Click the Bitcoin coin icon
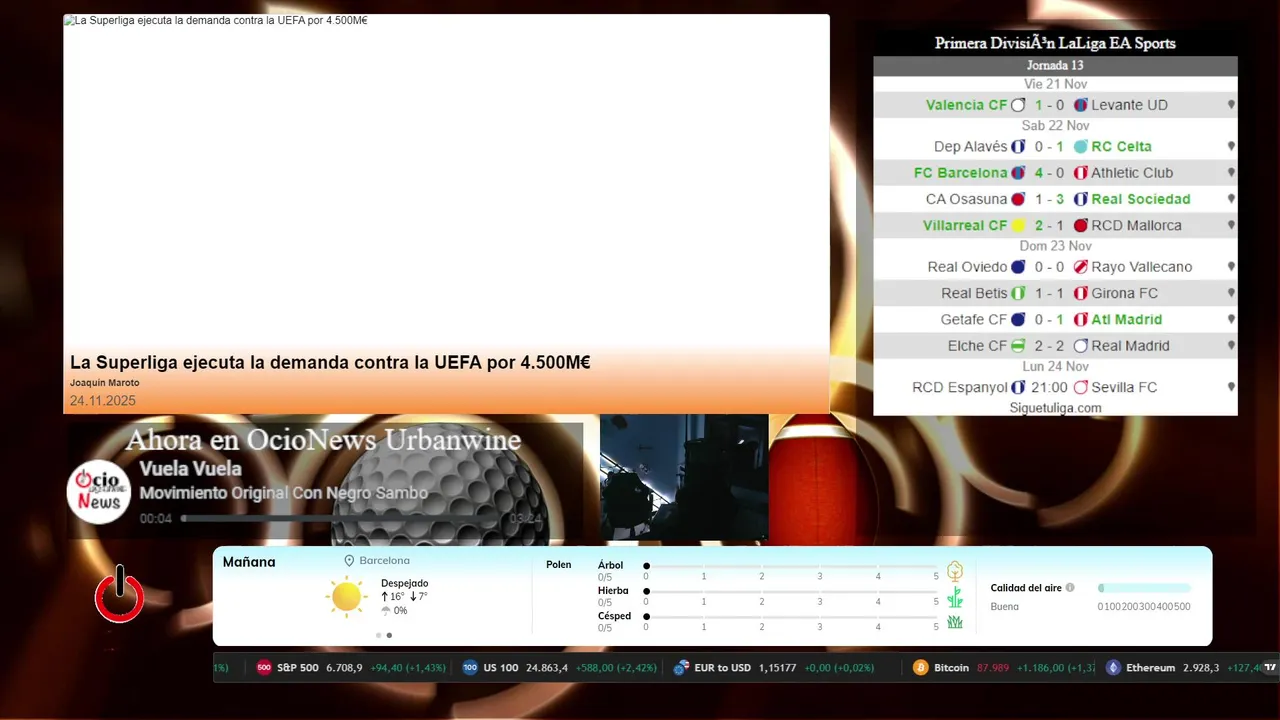1280x720 pixels. click(921, 668)
